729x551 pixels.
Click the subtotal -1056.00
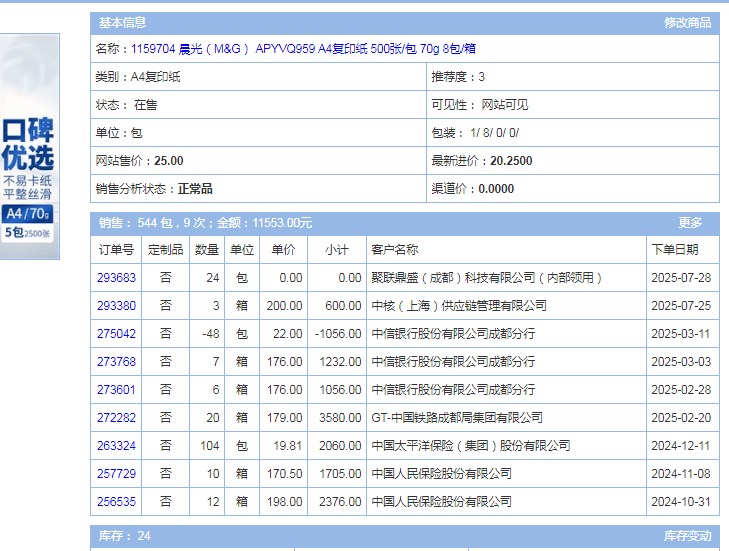click(338, 334)
